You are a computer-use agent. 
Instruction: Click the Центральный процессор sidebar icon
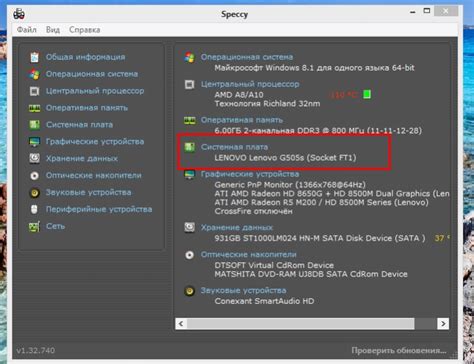34,91
